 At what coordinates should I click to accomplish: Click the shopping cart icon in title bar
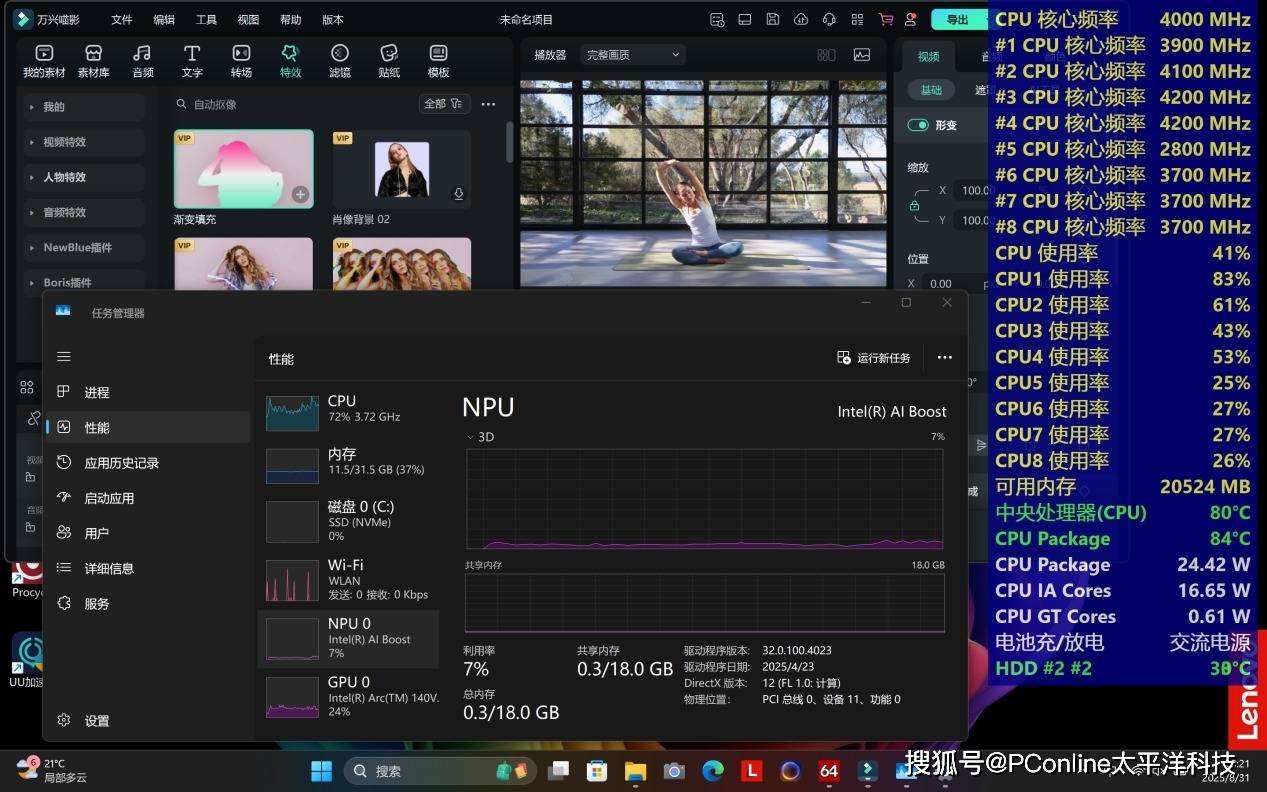[886, 19]
